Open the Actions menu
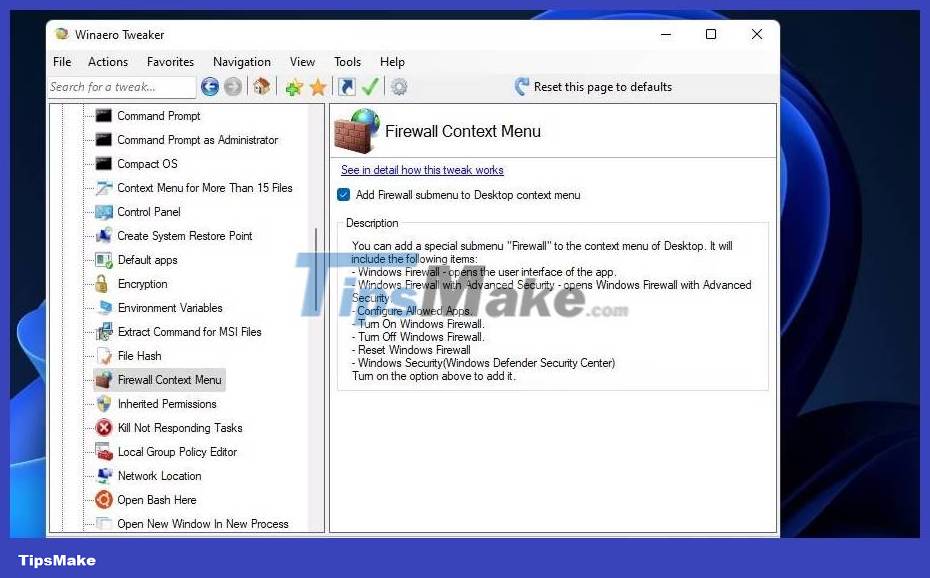The image size is (930, 578). click(108, 61)
